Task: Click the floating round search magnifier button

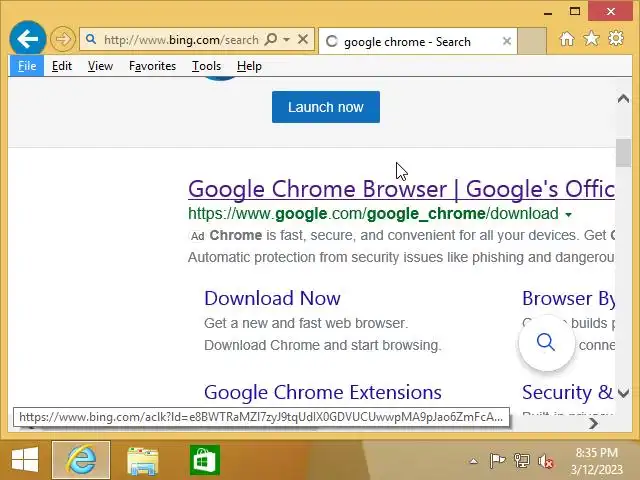Action: pos(546,342)
